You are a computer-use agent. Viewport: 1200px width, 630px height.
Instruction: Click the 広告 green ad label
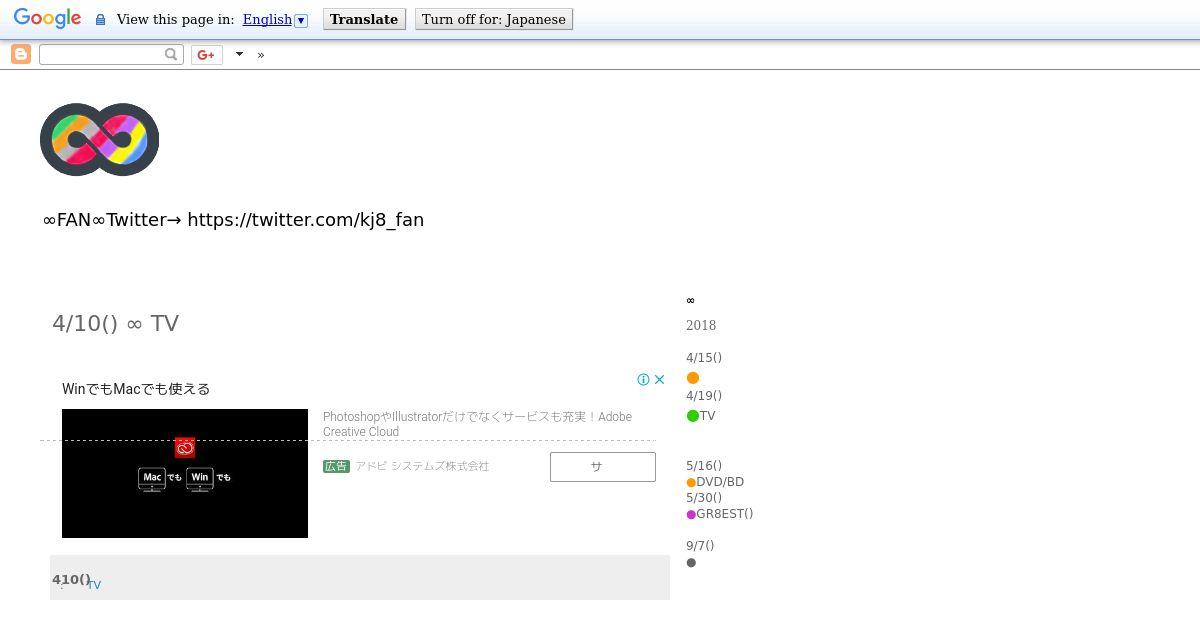(336, 466)
